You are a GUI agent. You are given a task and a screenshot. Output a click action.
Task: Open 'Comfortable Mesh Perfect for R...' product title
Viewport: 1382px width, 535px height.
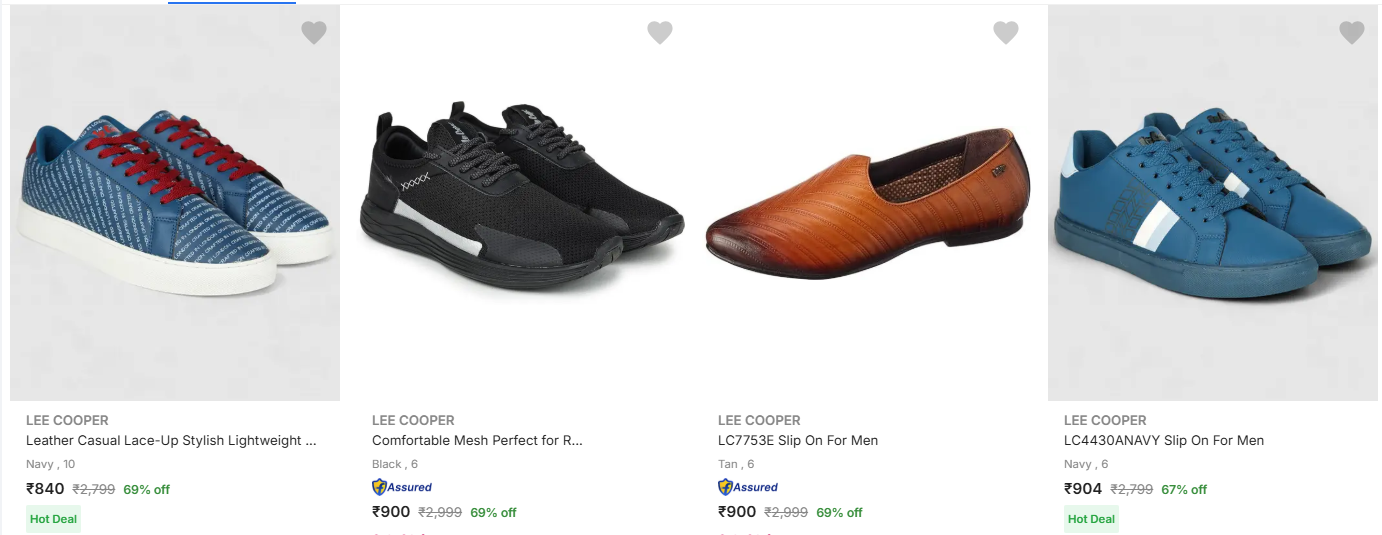[477, 440]
